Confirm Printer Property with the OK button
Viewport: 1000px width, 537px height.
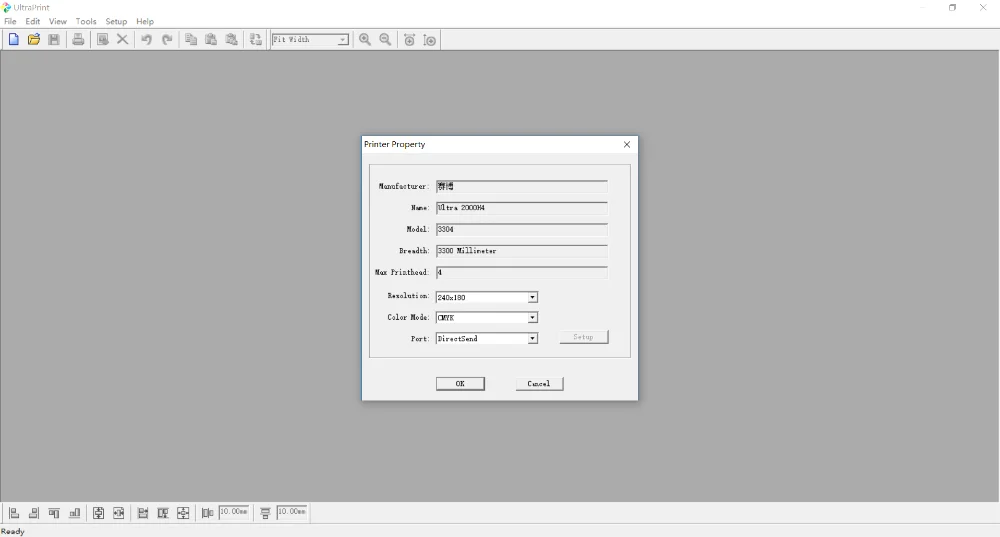point(460,383)
